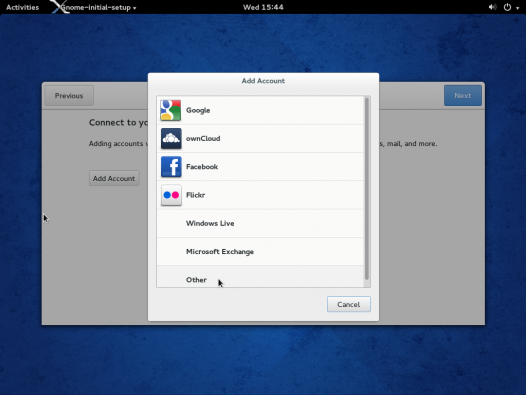Select the Google account entry label
This screenshot has width=526, height=395.
click(x=198, y=110)
